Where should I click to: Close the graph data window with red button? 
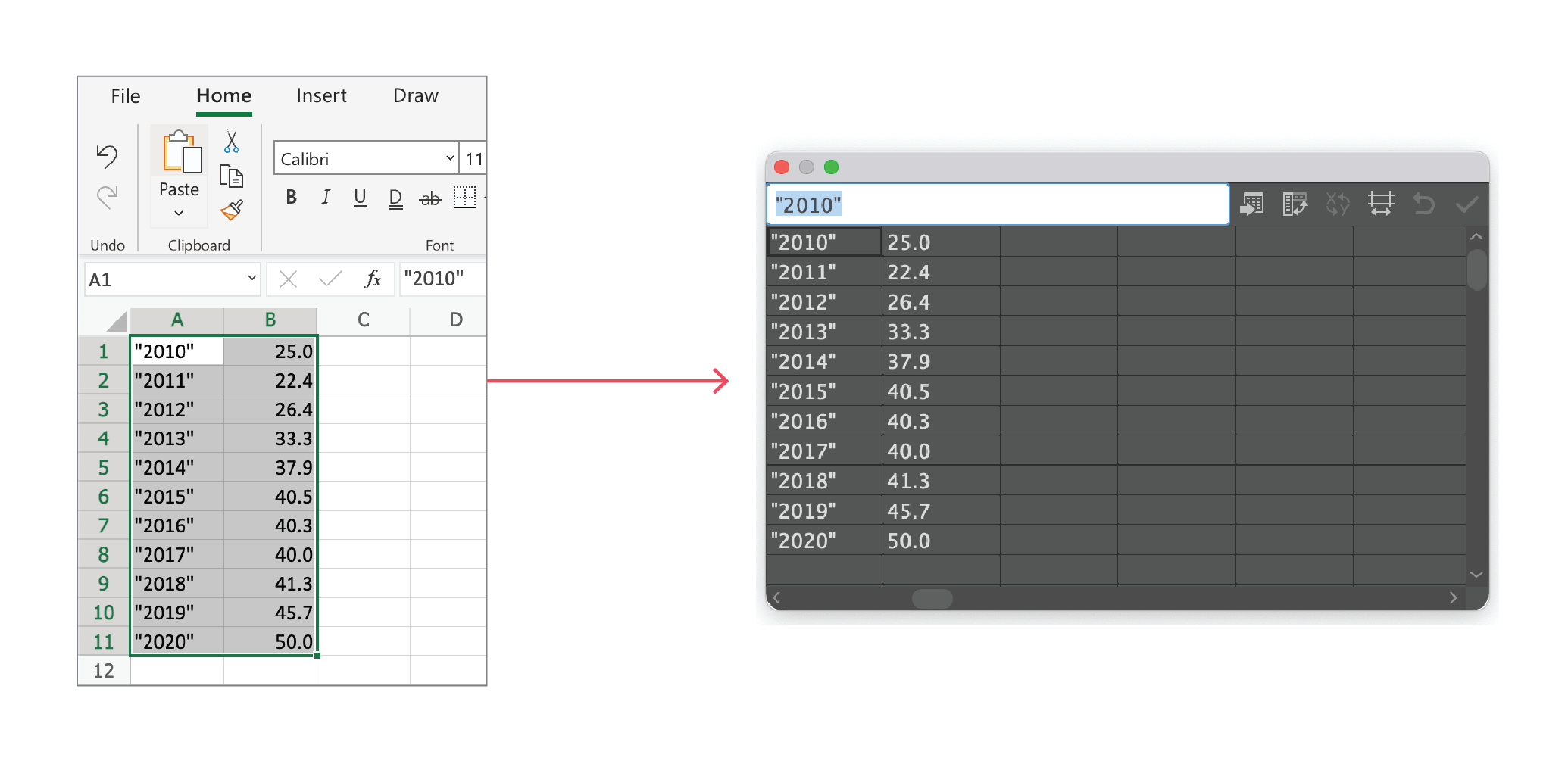pyautogui.click(x=782, y=167)
